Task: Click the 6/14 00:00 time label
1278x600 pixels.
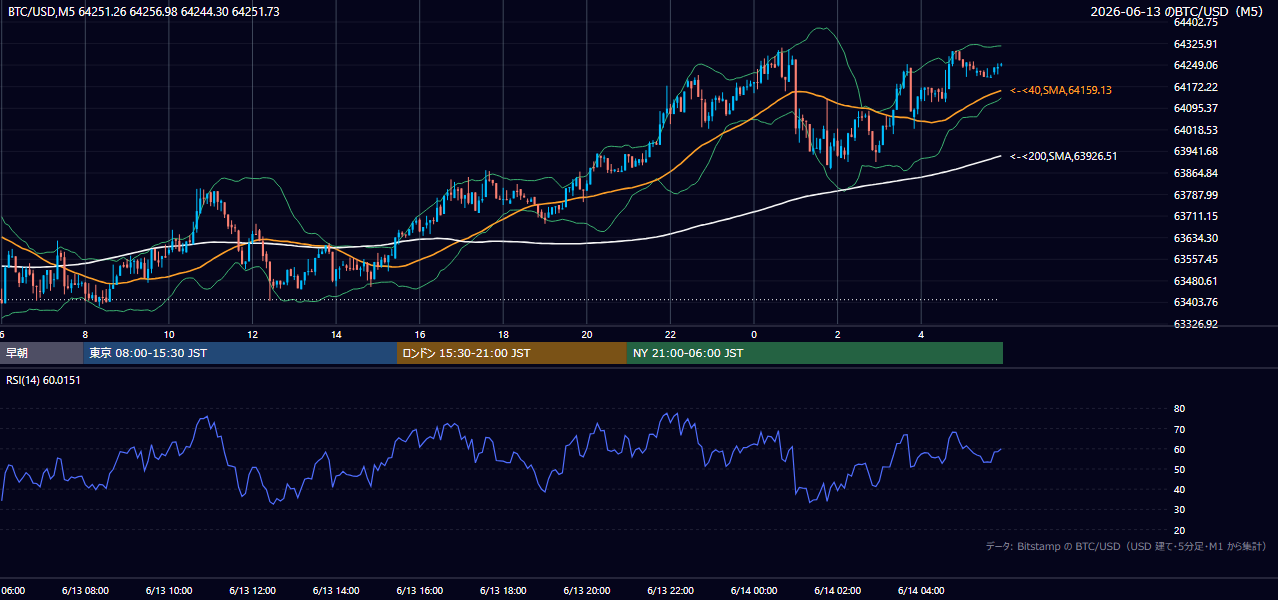Action: pyautogui.click(x=754, y=590)
